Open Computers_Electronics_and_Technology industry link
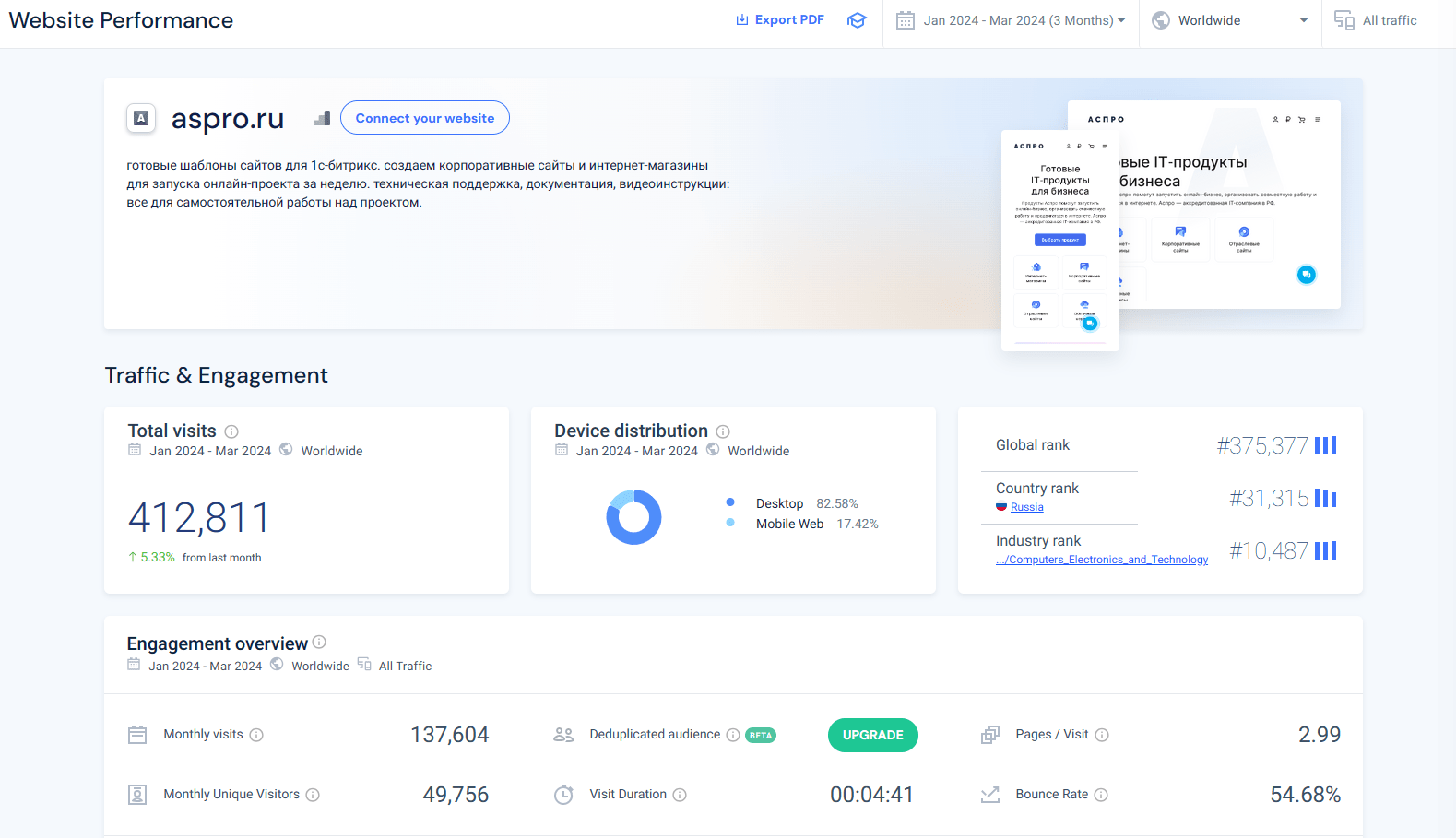Screen dimensions: 1456x838 1102,560
